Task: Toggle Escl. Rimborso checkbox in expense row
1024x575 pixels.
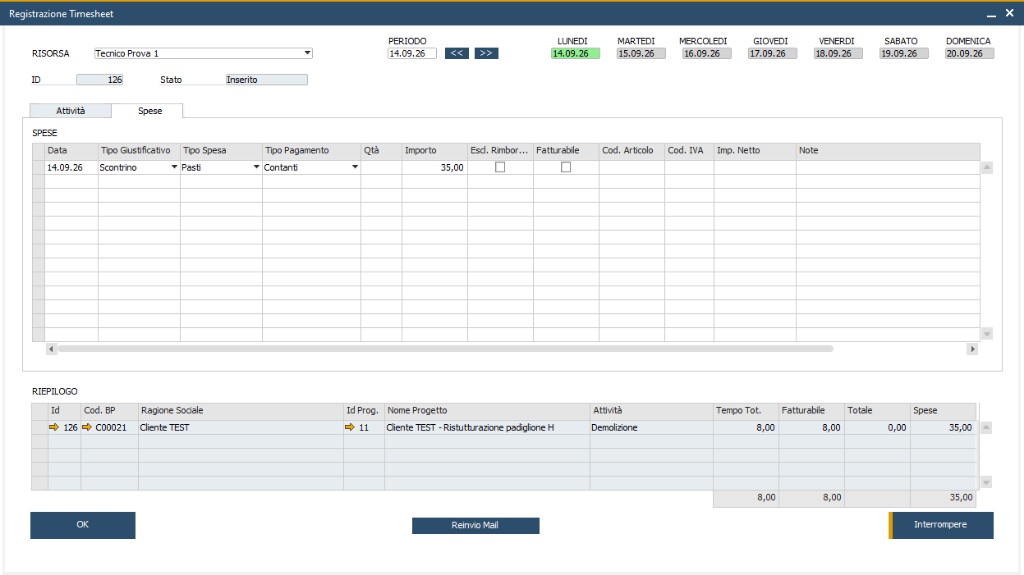Action: click(500, 167)
